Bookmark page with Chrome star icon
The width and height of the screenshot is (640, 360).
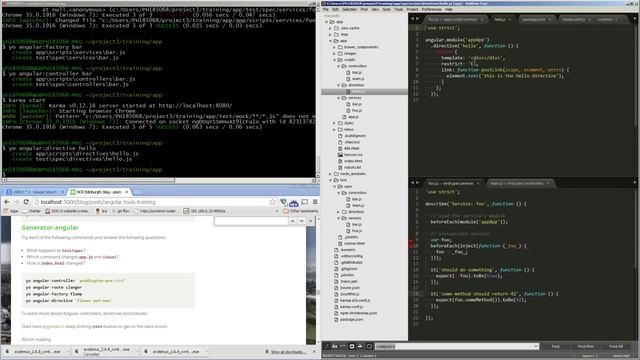coord(272,202)
